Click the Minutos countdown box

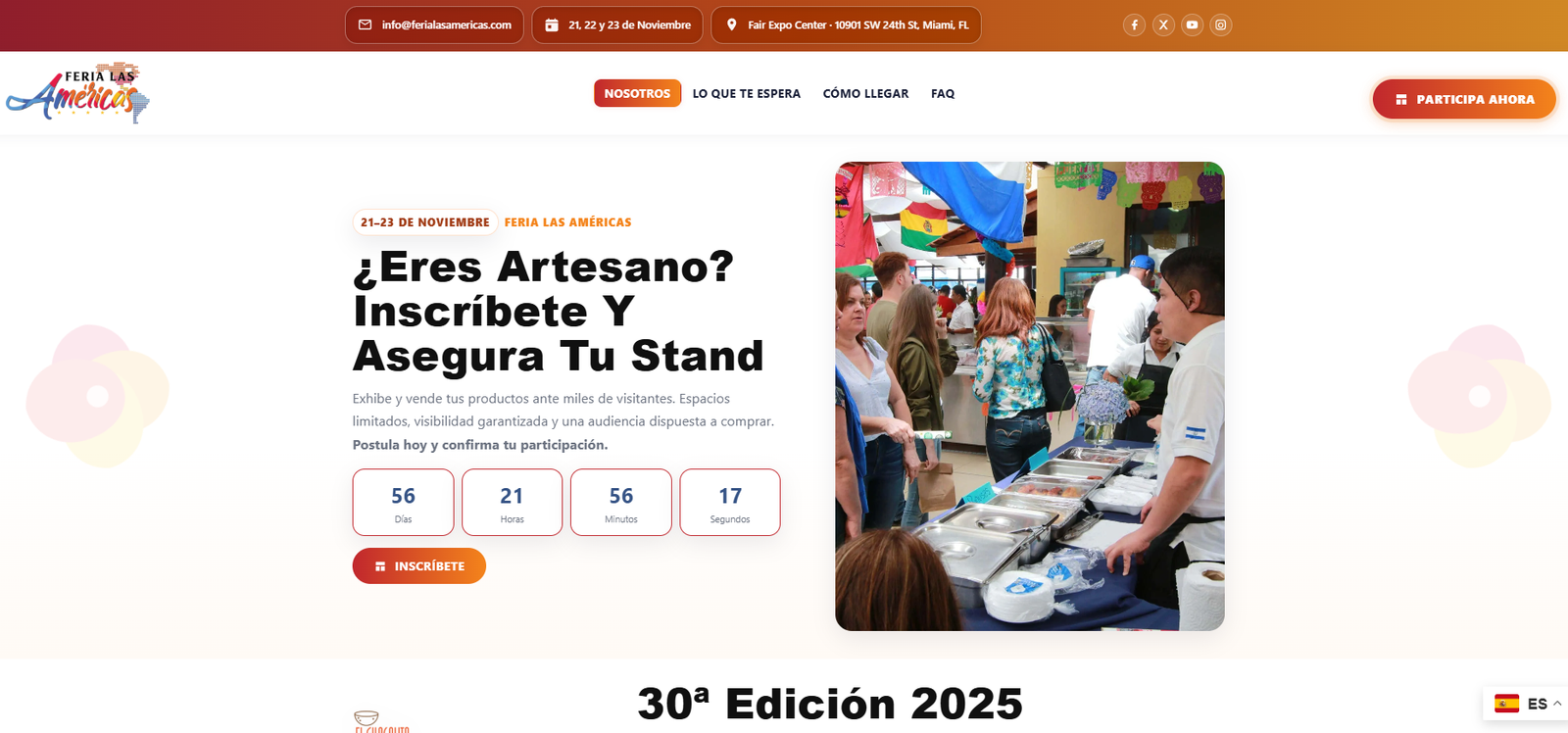point(621,502)
